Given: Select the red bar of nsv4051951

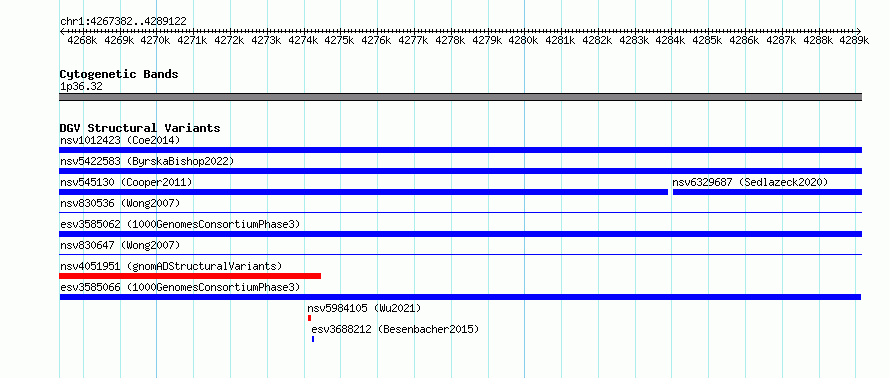Looking at the screenshot, I should [x=190, y=276].
